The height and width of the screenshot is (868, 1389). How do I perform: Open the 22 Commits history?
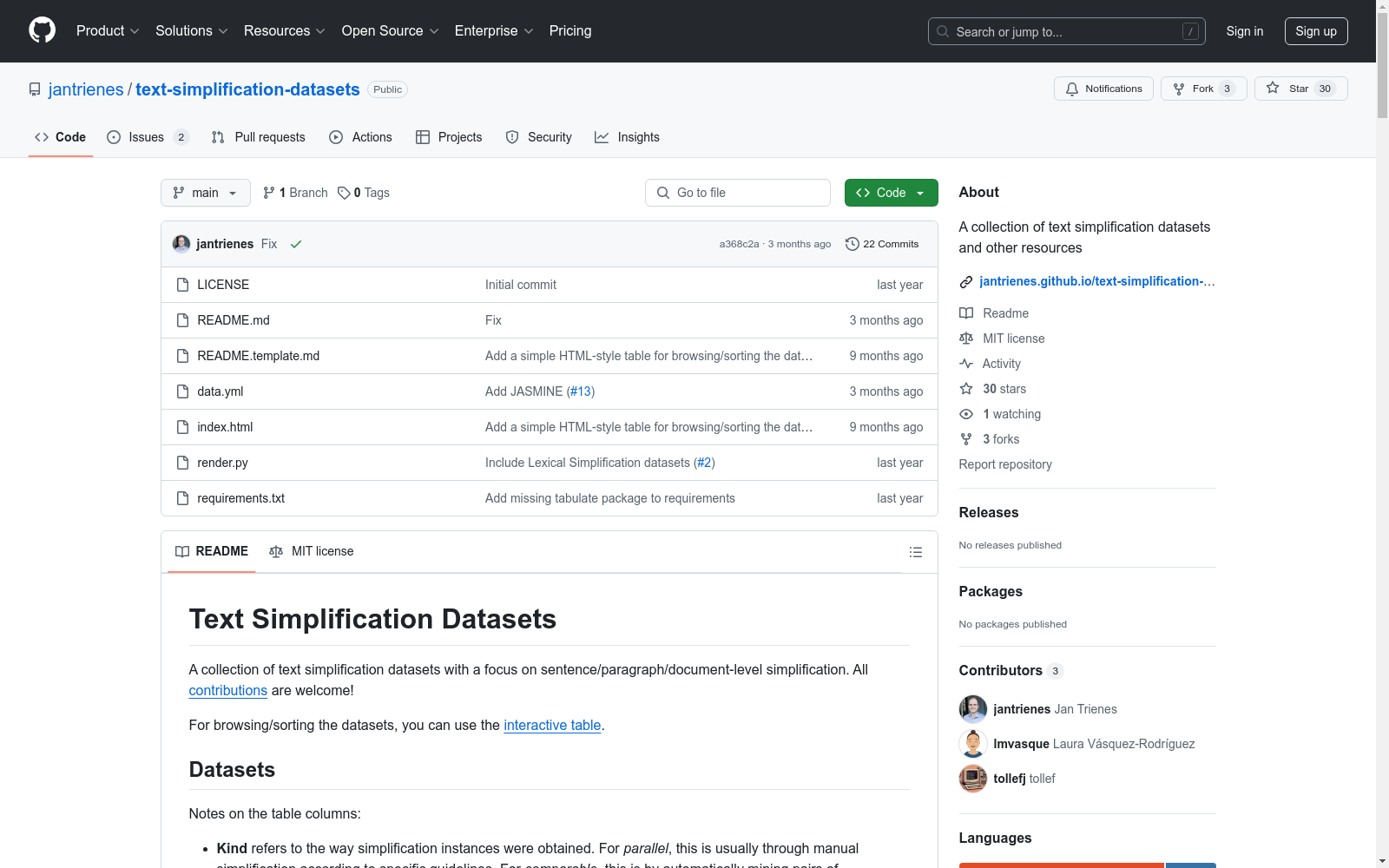[x=882, y=244]
